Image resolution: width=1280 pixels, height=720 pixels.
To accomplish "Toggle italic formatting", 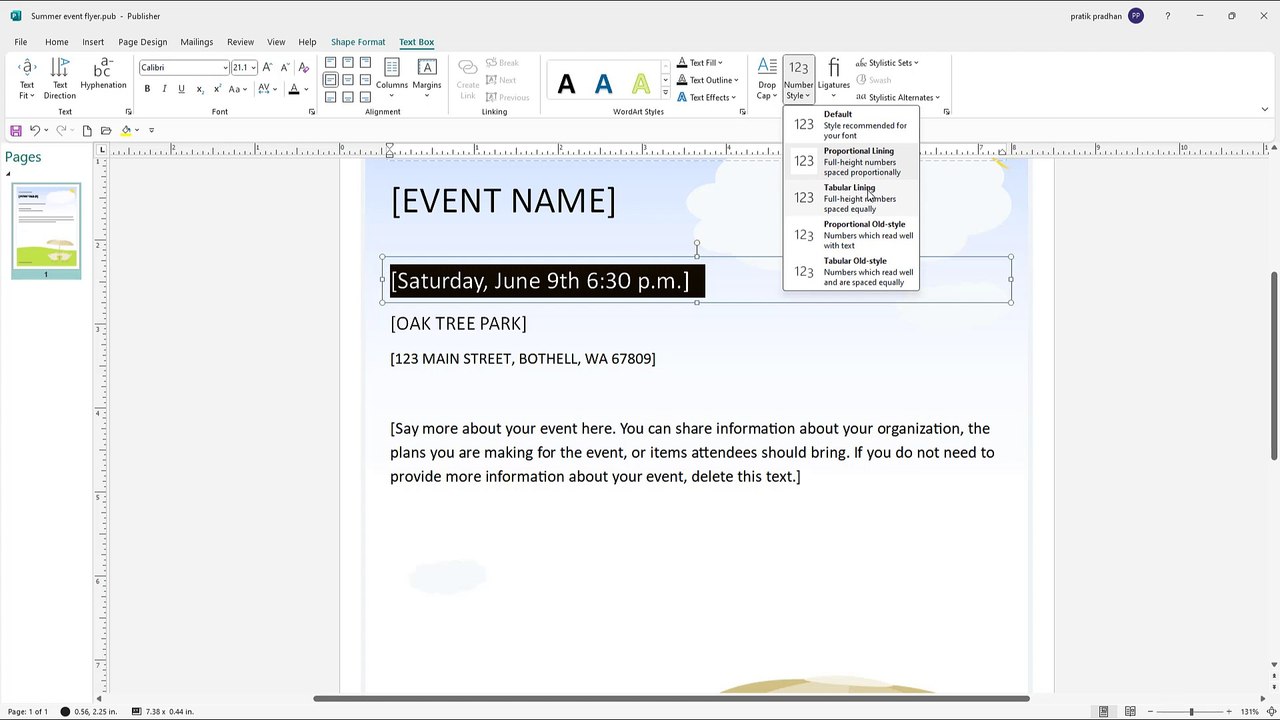I will click(x=164, y=89).
